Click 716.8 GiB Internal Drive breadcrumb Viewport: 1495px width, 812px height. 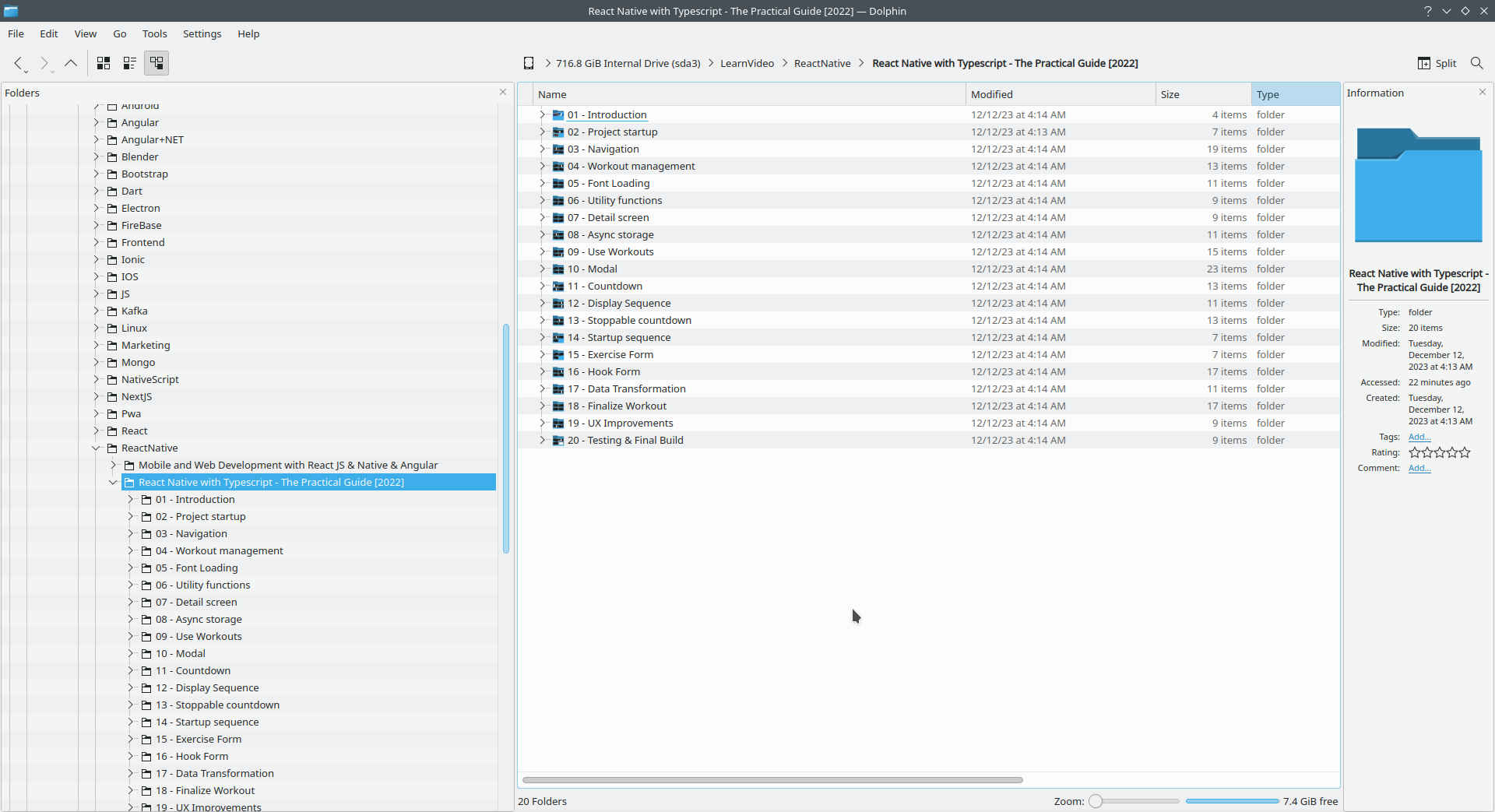tap(628, 63)
